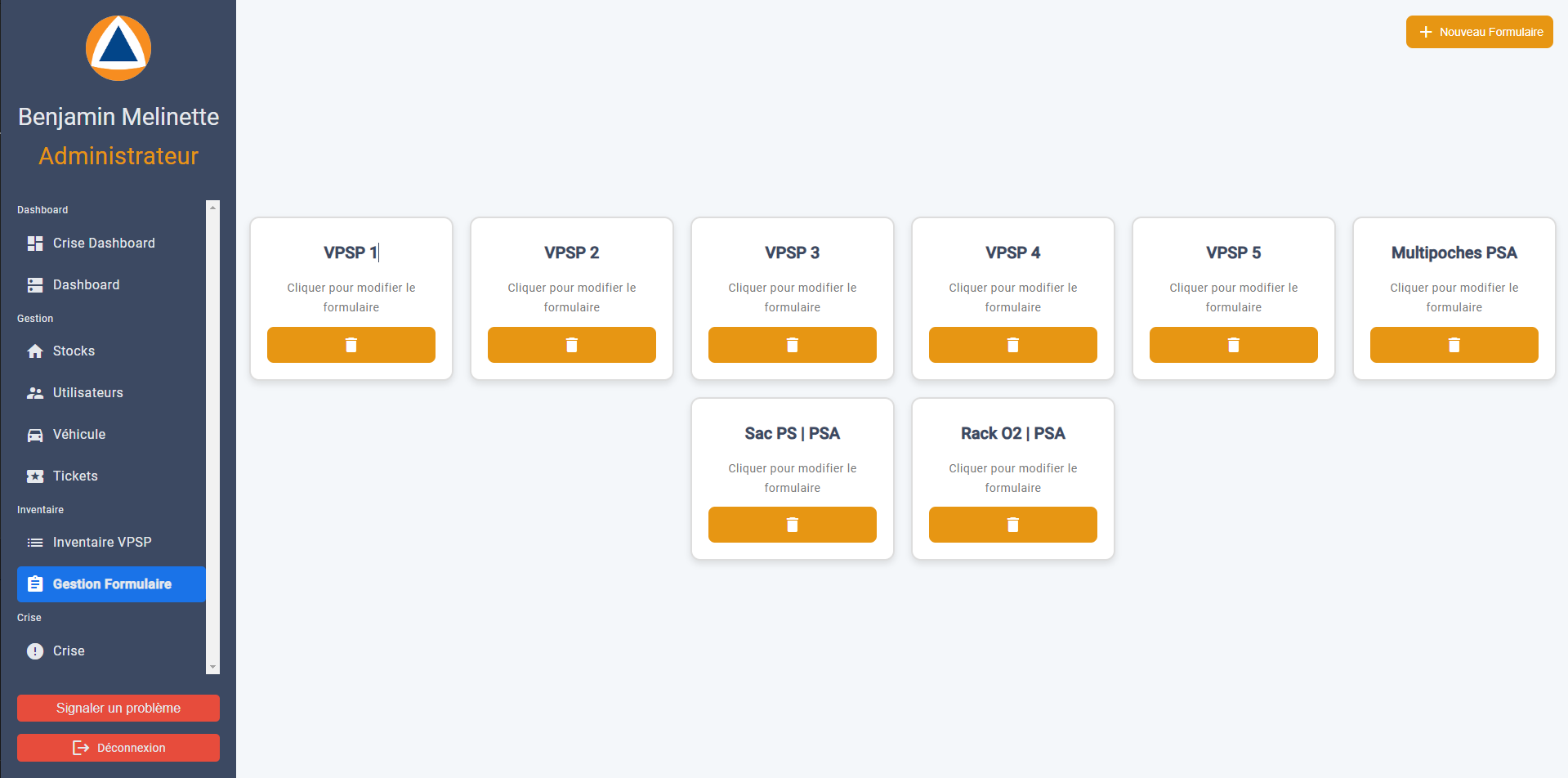Image resolution: width=1568 pixels, height=778 pixels.
Task: Go to Stocks management page
Action: click(74, 351)
